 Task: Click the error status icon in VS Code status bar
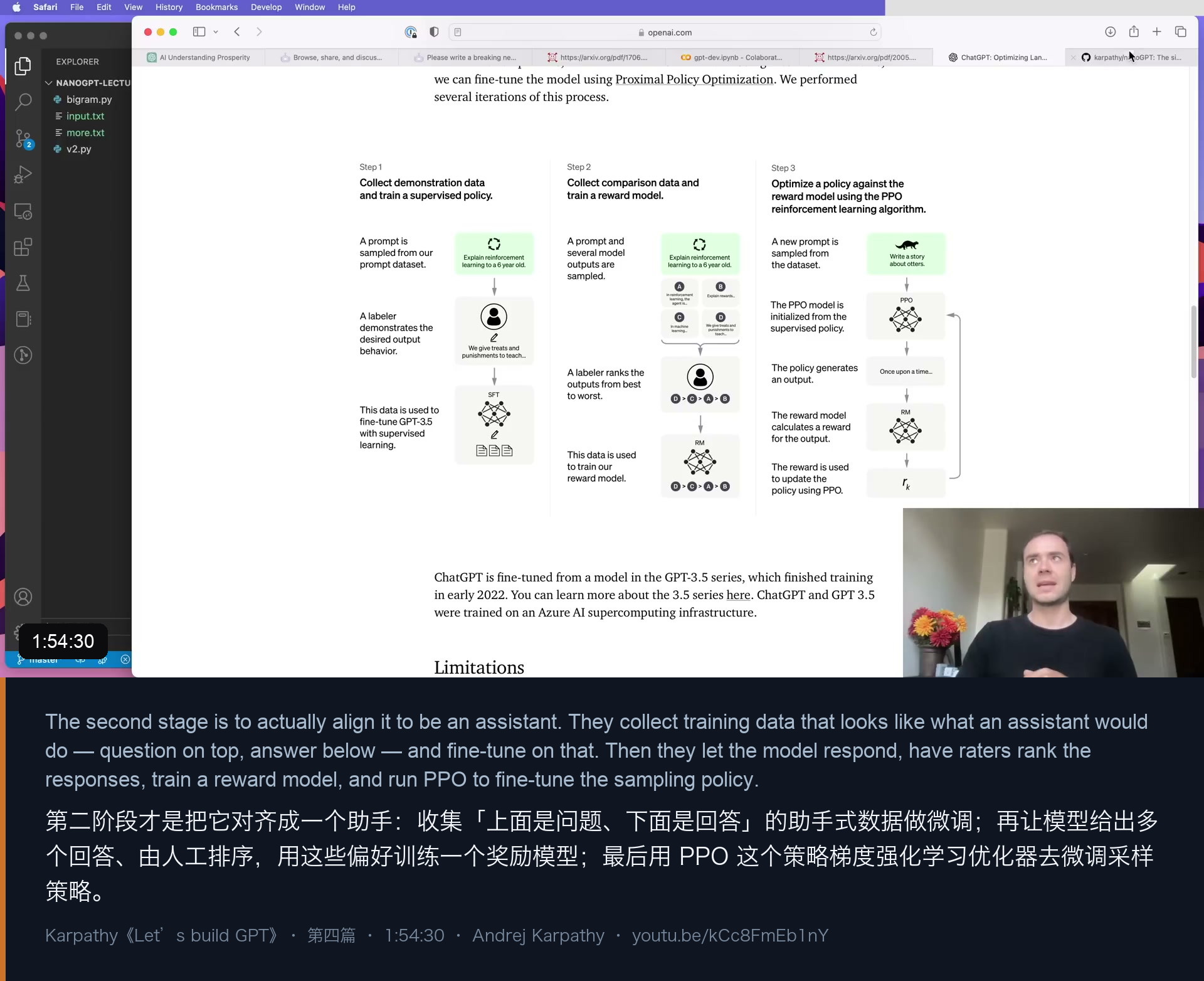[125, 660]
